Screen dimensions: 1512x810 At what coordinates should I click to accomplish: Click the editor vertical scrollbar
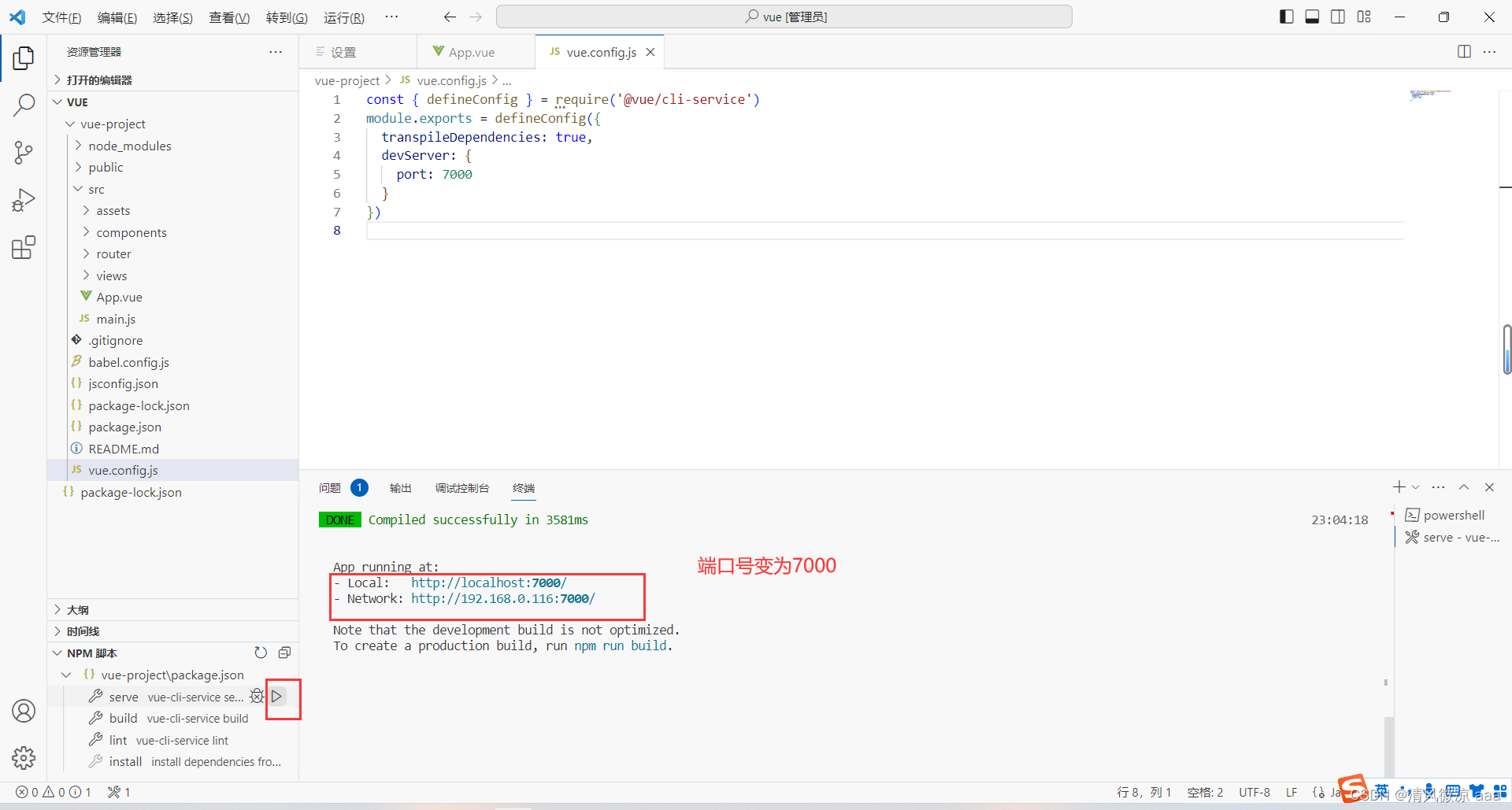[1506, 349]
